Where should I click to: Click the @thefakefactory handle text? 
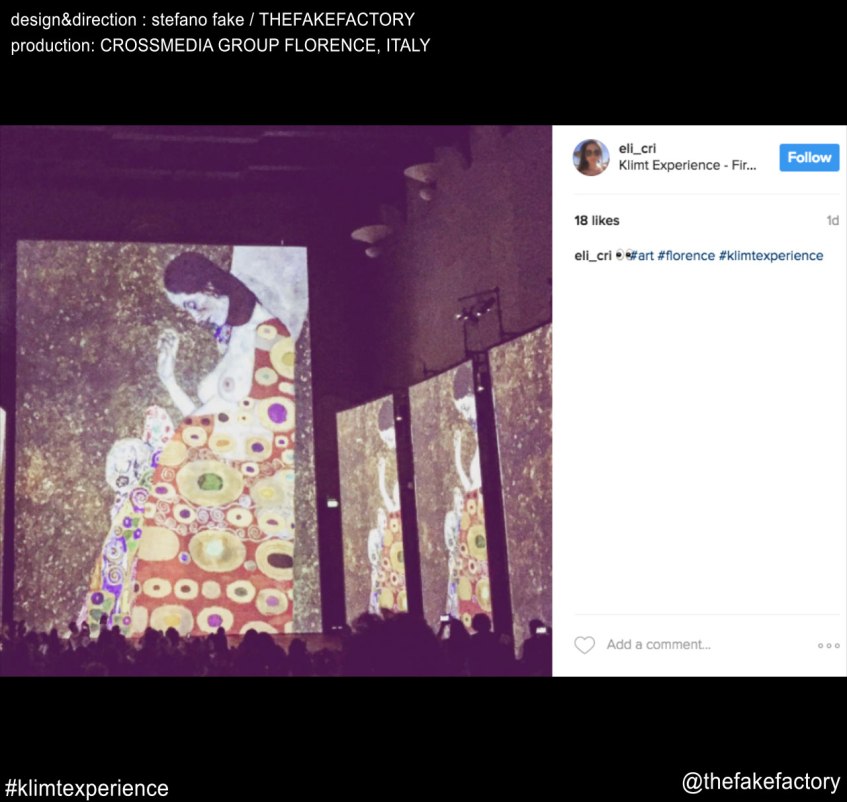click(x=761, y=782)
